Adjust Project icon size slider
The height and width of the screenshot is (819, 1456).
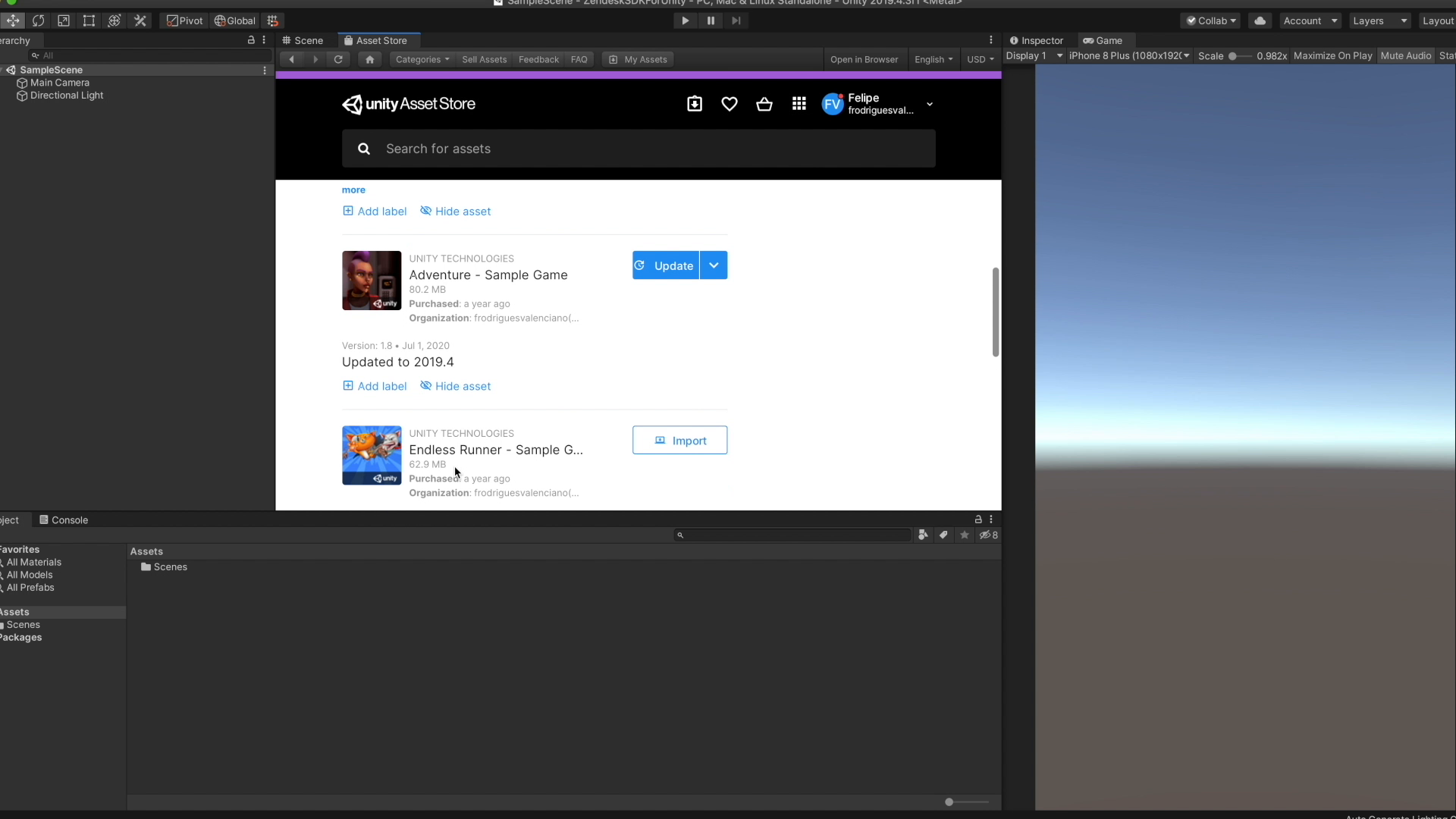967,802
